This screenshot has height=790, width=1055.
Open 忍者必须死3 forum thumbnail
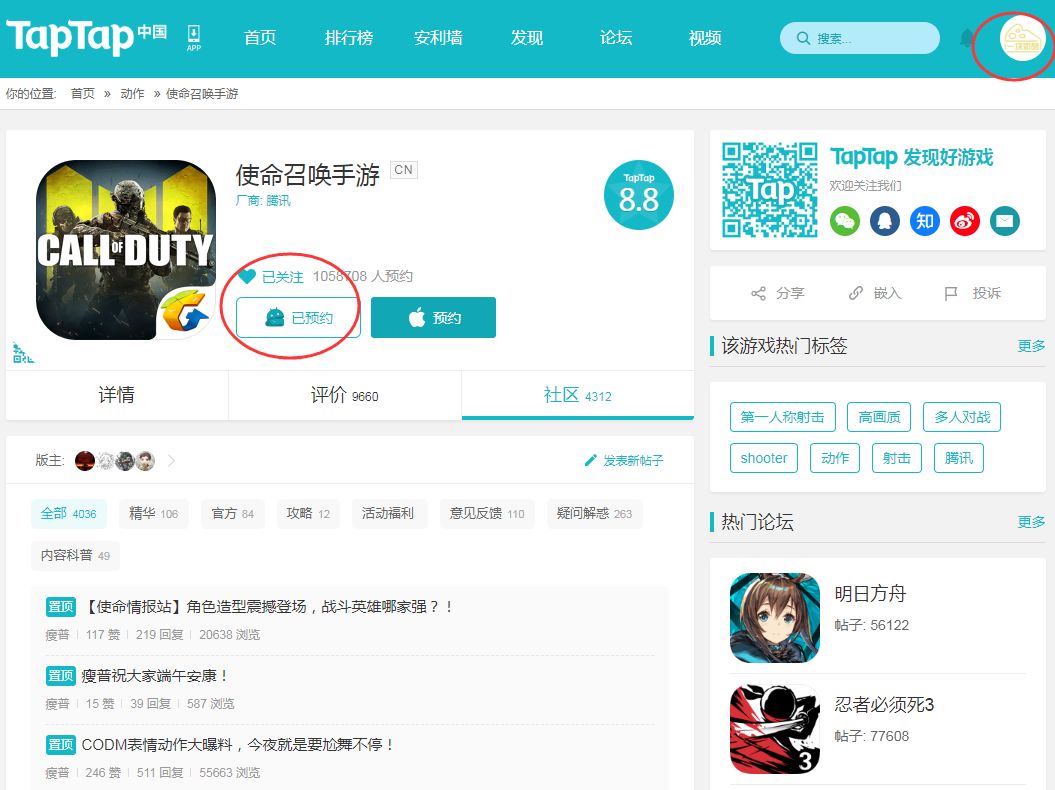[x=775, y=729]
